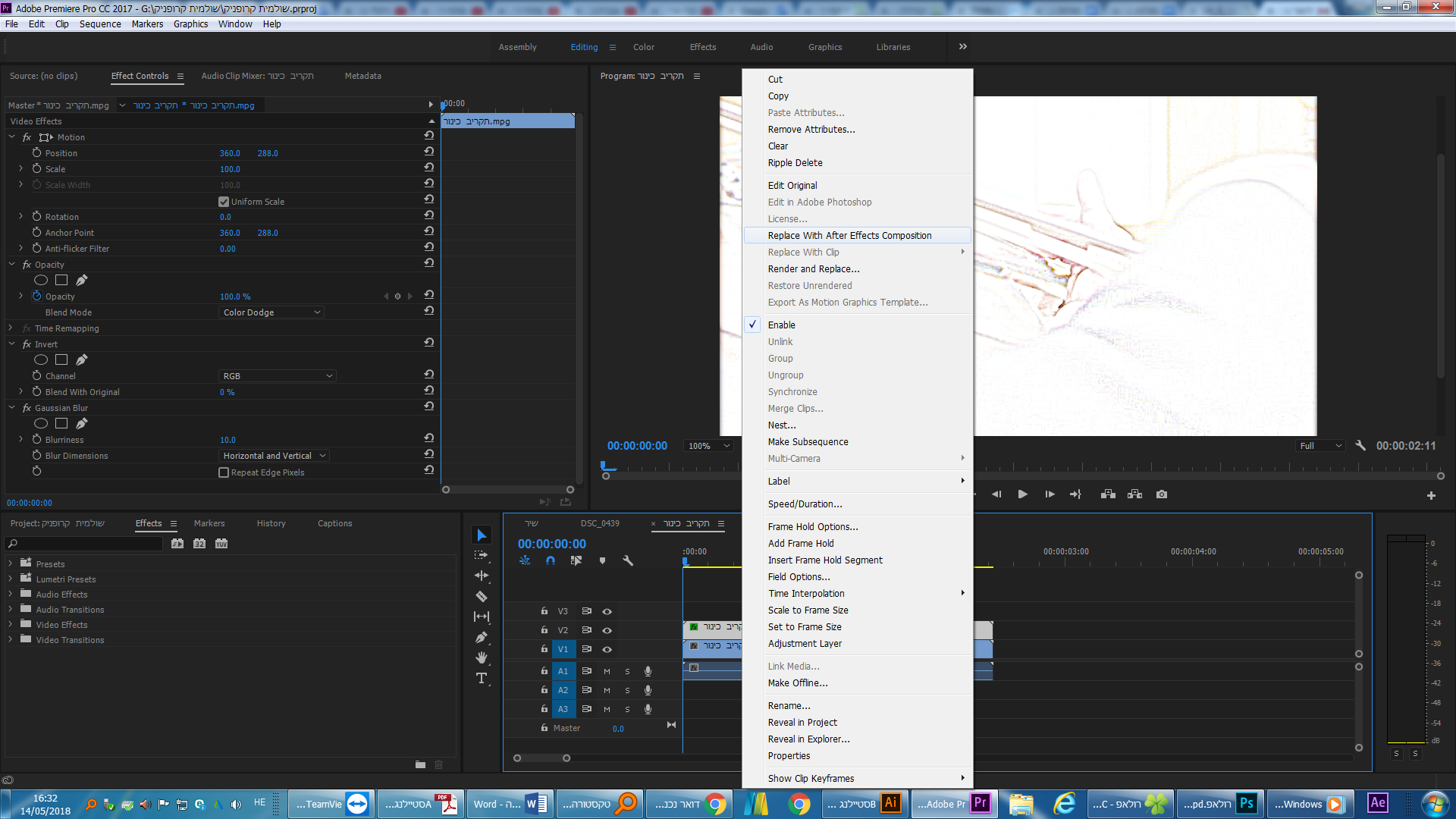This screenshot has width=1456, height=819.
Task: Open Blur Dimensions dropdown
Action: [274, 456]
